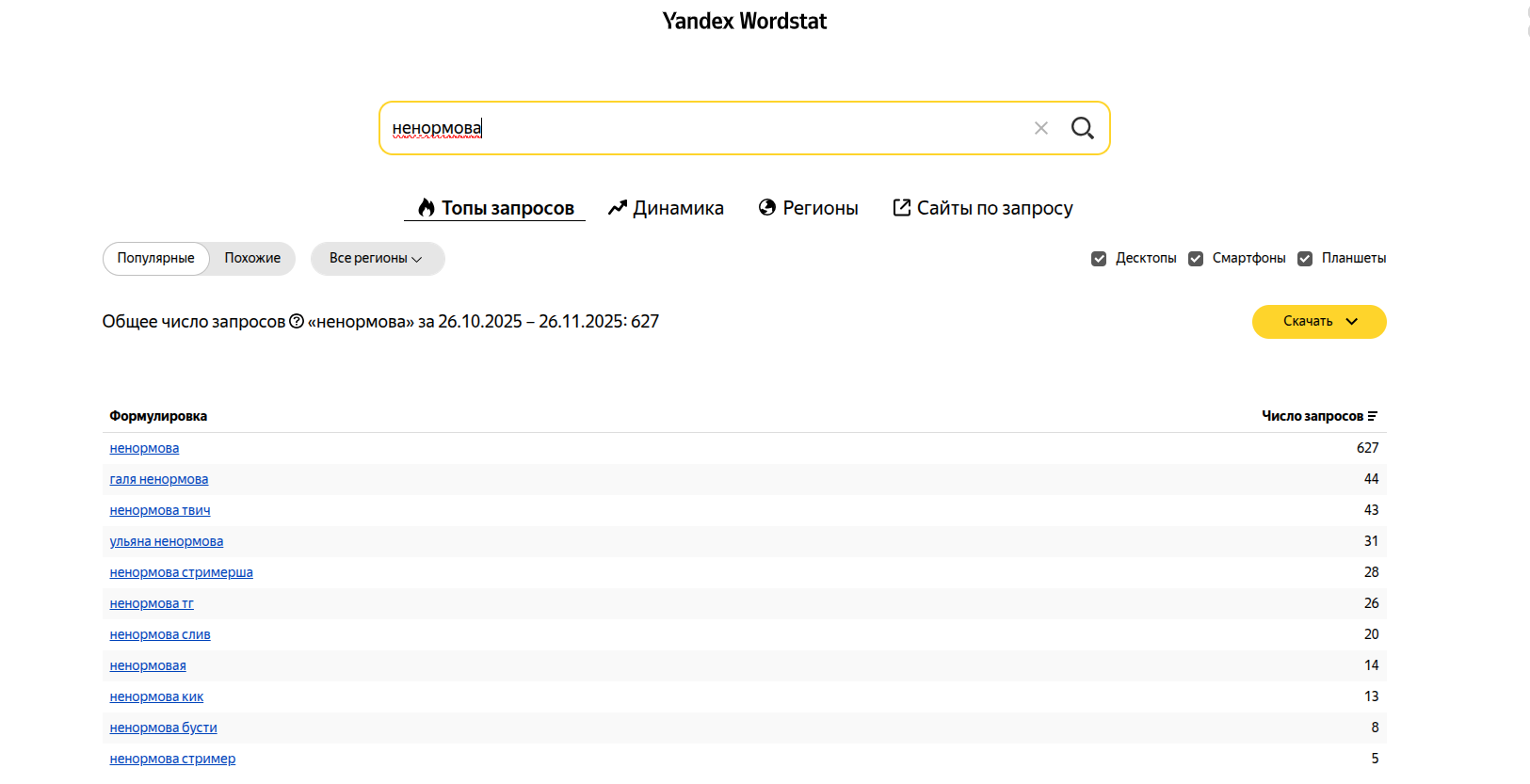Uncheck the Десктопы checkbox
Image resolution: width=1530 pixels, height=784 pixels.
[x=1099, y=259]
